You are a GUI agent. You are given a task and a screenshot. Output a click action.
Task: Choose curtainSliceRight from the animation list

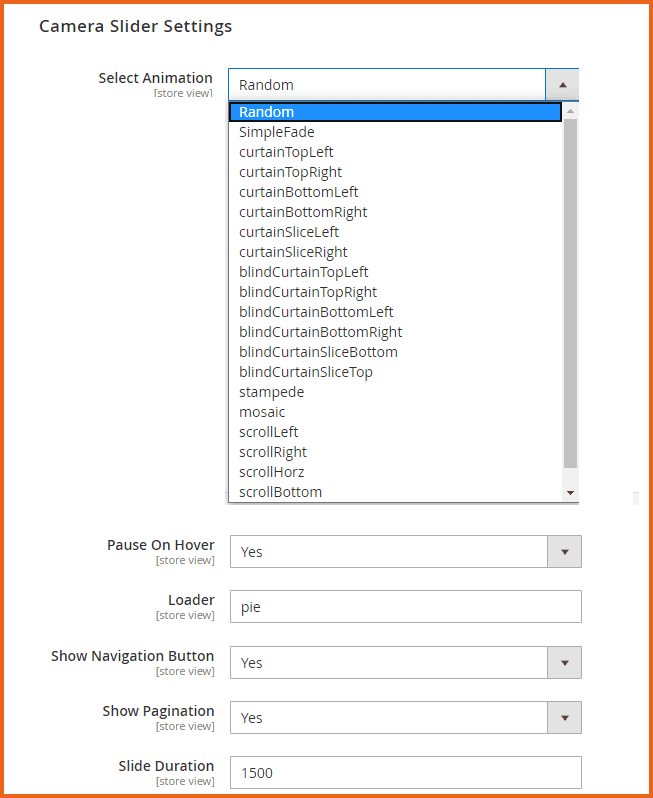pyautogui.click(x=293, y=252)
